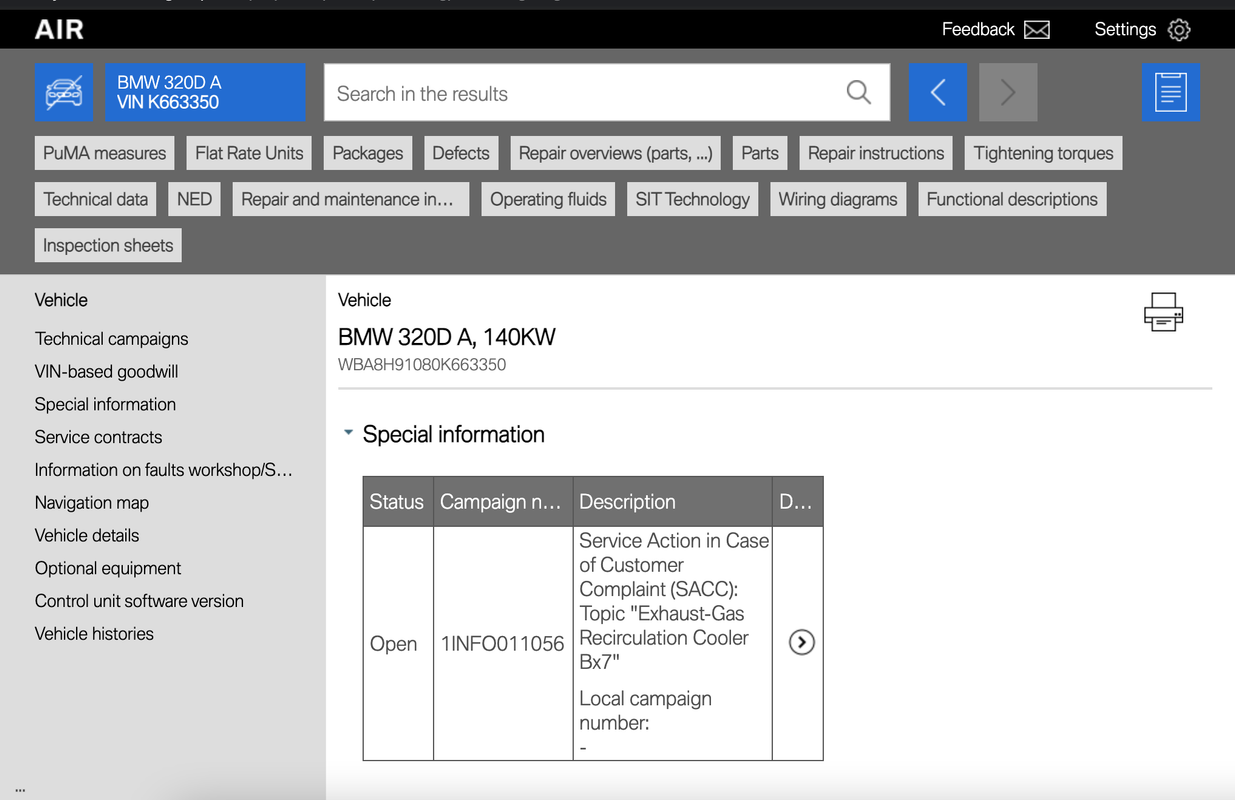
Task: Click the BMW 320D A VIN button
Action: 205,93
